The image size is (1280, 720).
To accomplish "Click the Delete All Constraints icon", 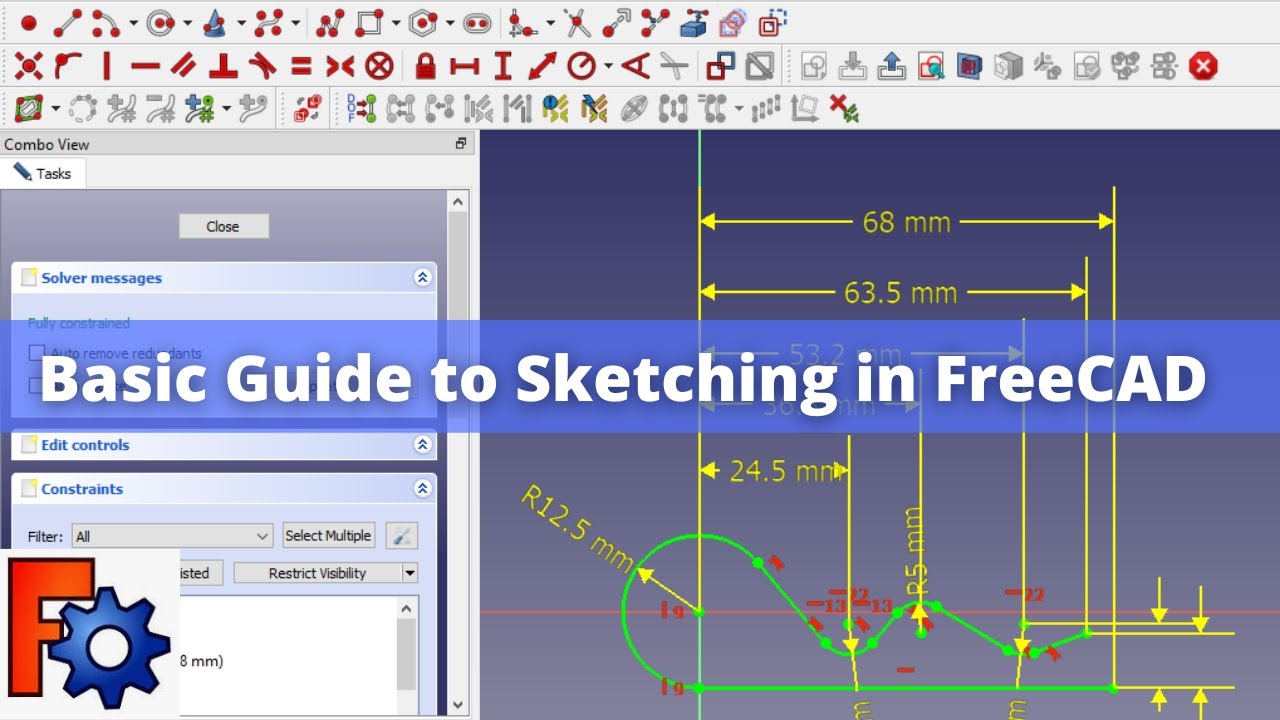I will click(x=845, y=108).
